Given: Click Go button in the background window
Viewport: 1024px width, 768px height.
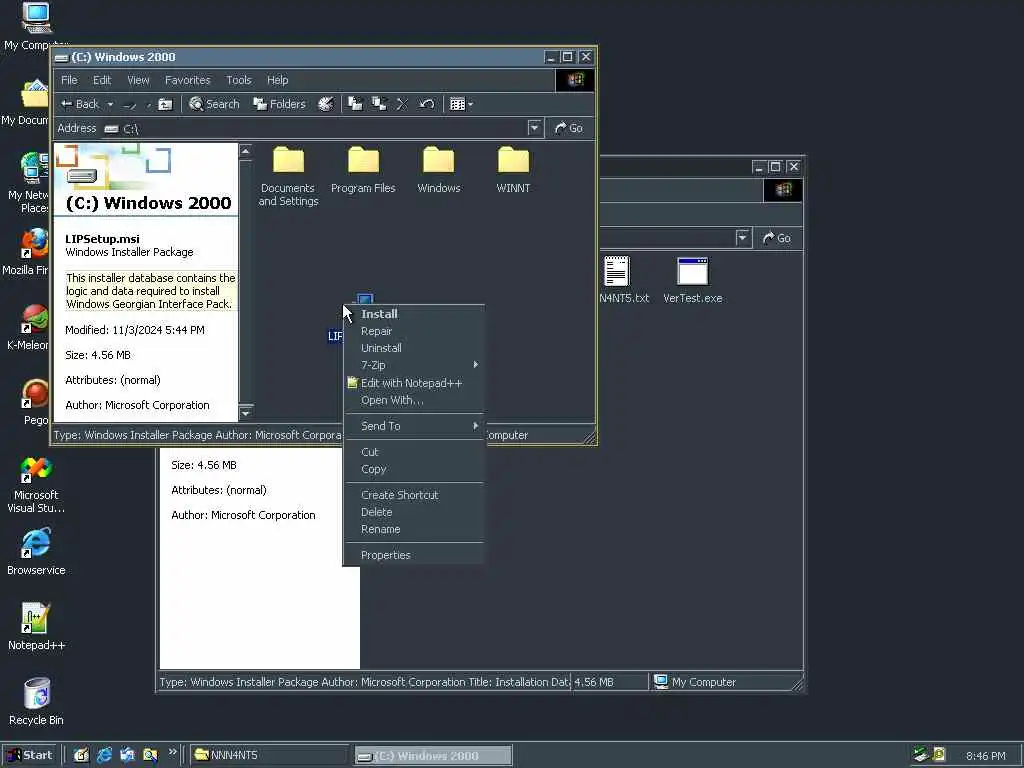Looking at the screenshot, I should (x=777, y=238).
